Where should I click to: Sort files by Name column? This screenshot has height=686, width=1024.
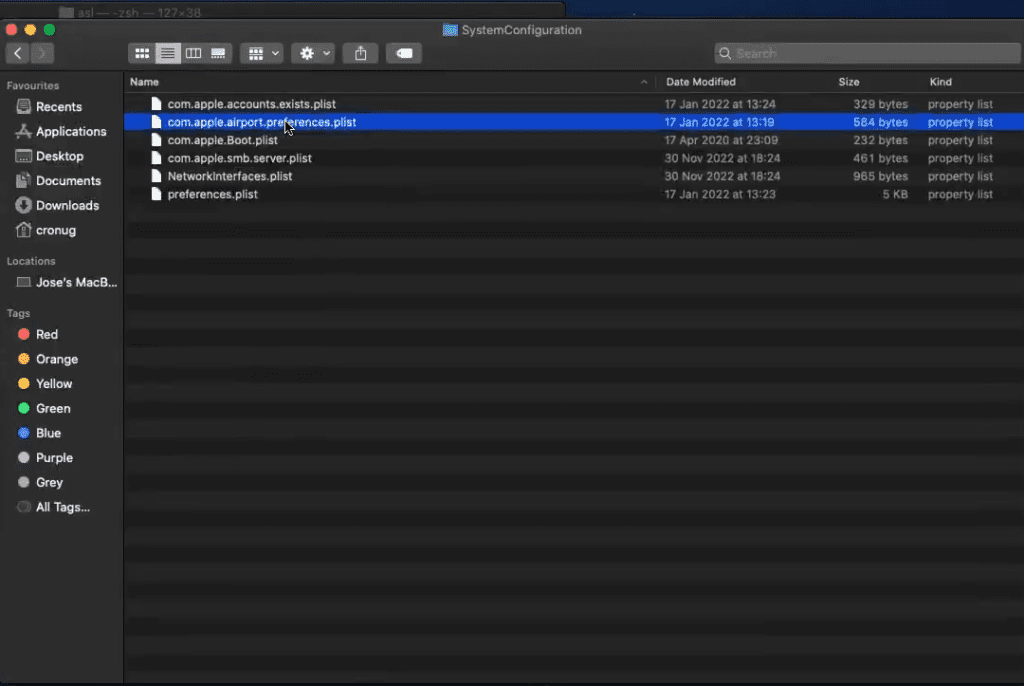[144, 82]
